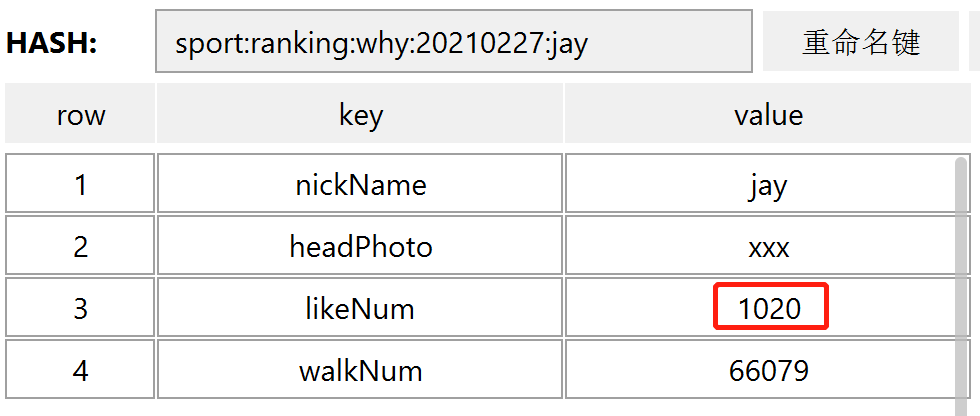Screen dimensions: 980x416
Task: Click the key column header
Action: click(360, 114)
